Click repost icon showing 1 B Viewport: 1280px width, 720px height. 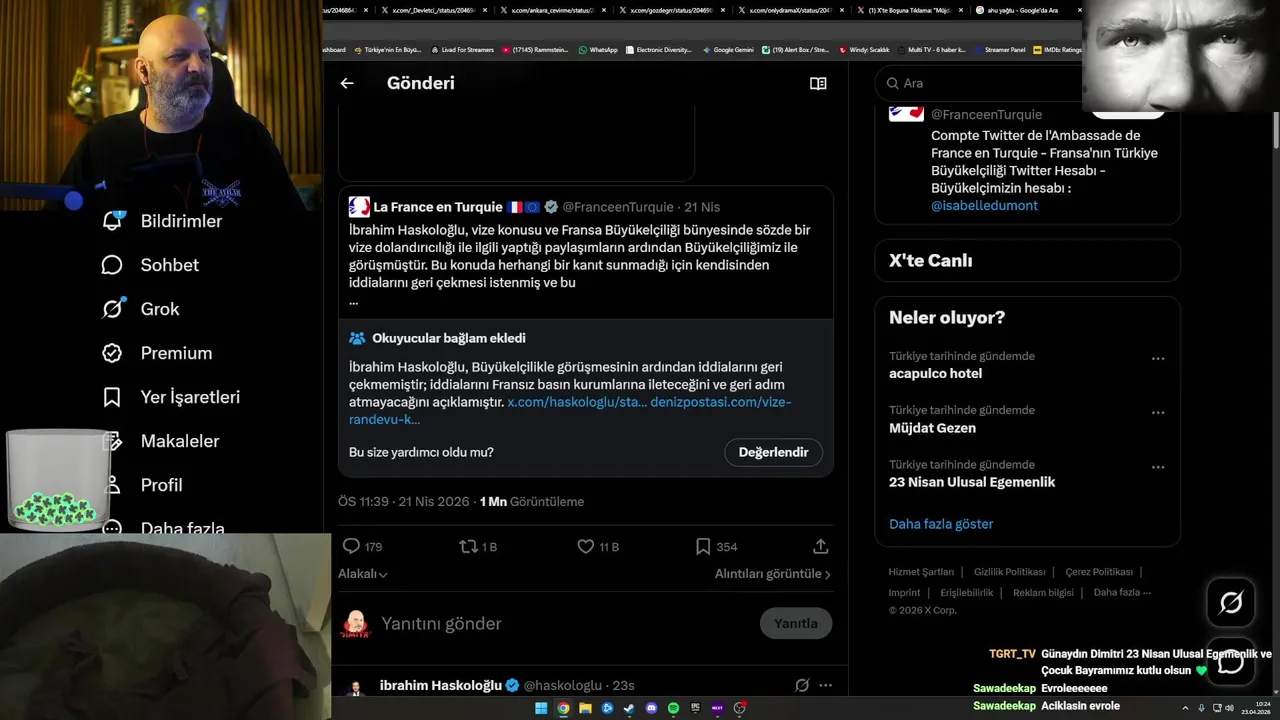467,546
